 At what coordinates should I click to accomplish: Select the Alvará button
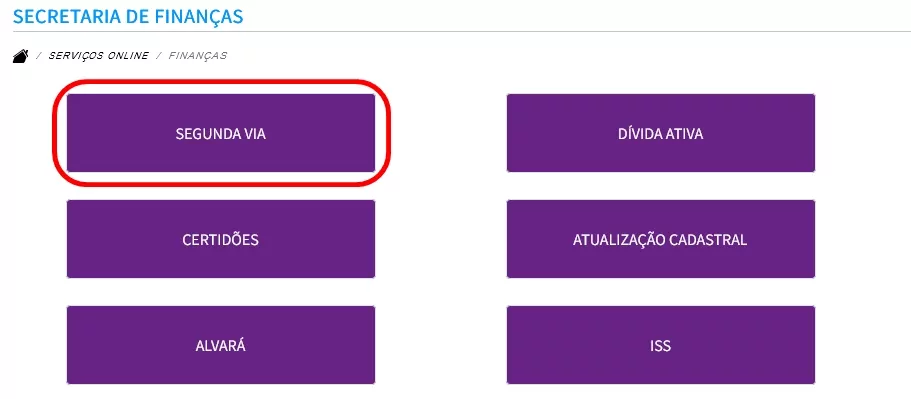pyautogui.click(x=221, y=345)
